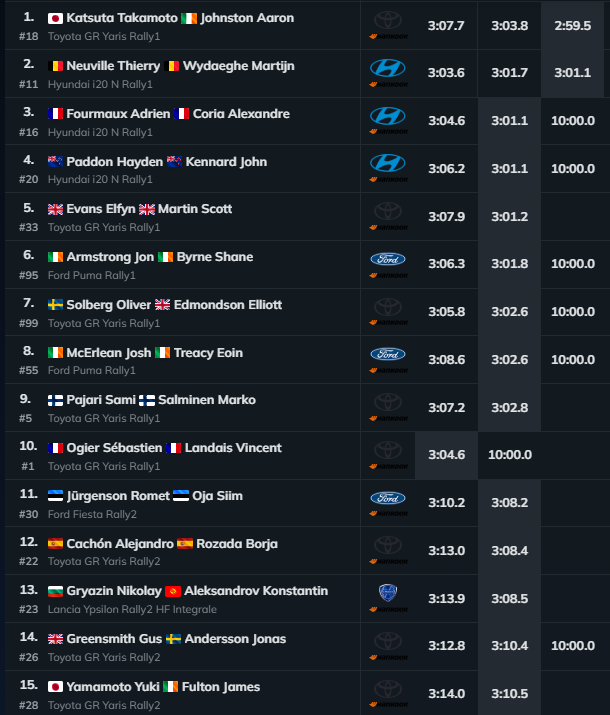Click the Hankook tyre logo in Yamamoto's row
Viewport: 610px width, 715px height.
(x=388, y=704)
